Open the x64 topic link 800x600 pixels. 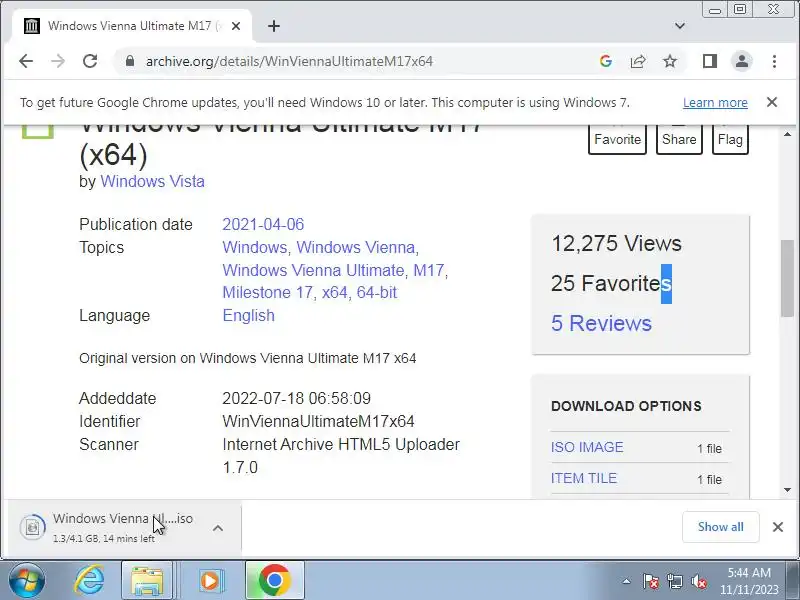click(x=335, y=293)
